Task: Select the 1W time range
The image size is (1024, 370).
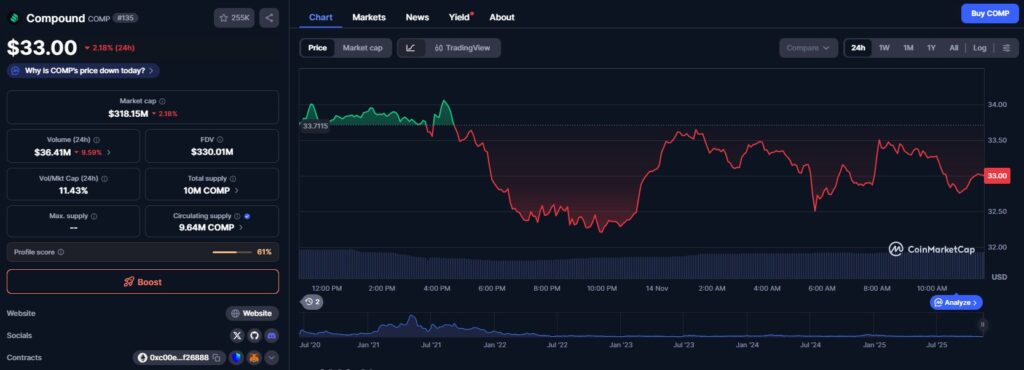Action: (884, 48)
